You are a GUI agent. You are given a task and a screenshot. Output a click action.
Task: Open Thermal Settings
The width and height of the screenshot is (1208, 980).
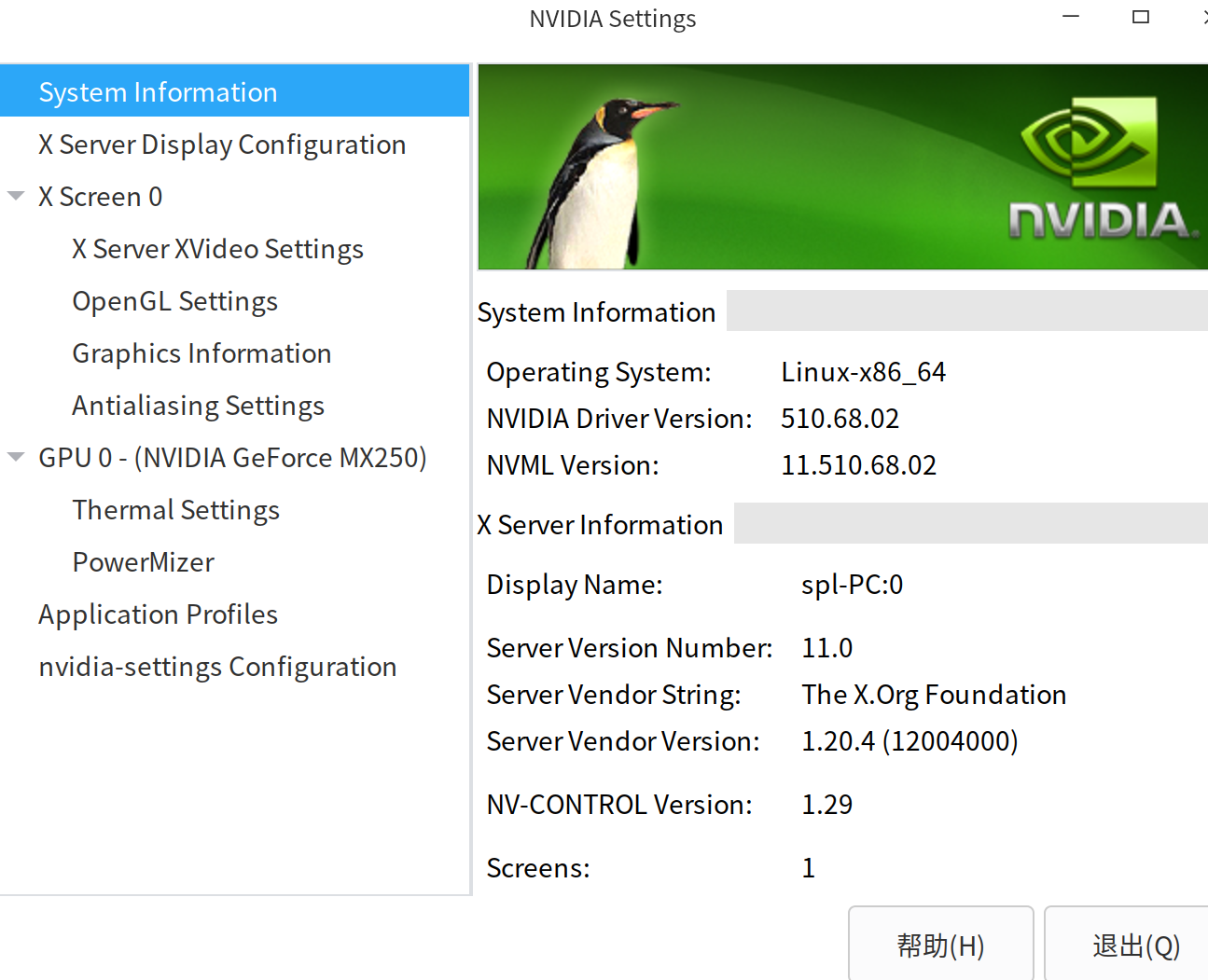tap(175, 510)
